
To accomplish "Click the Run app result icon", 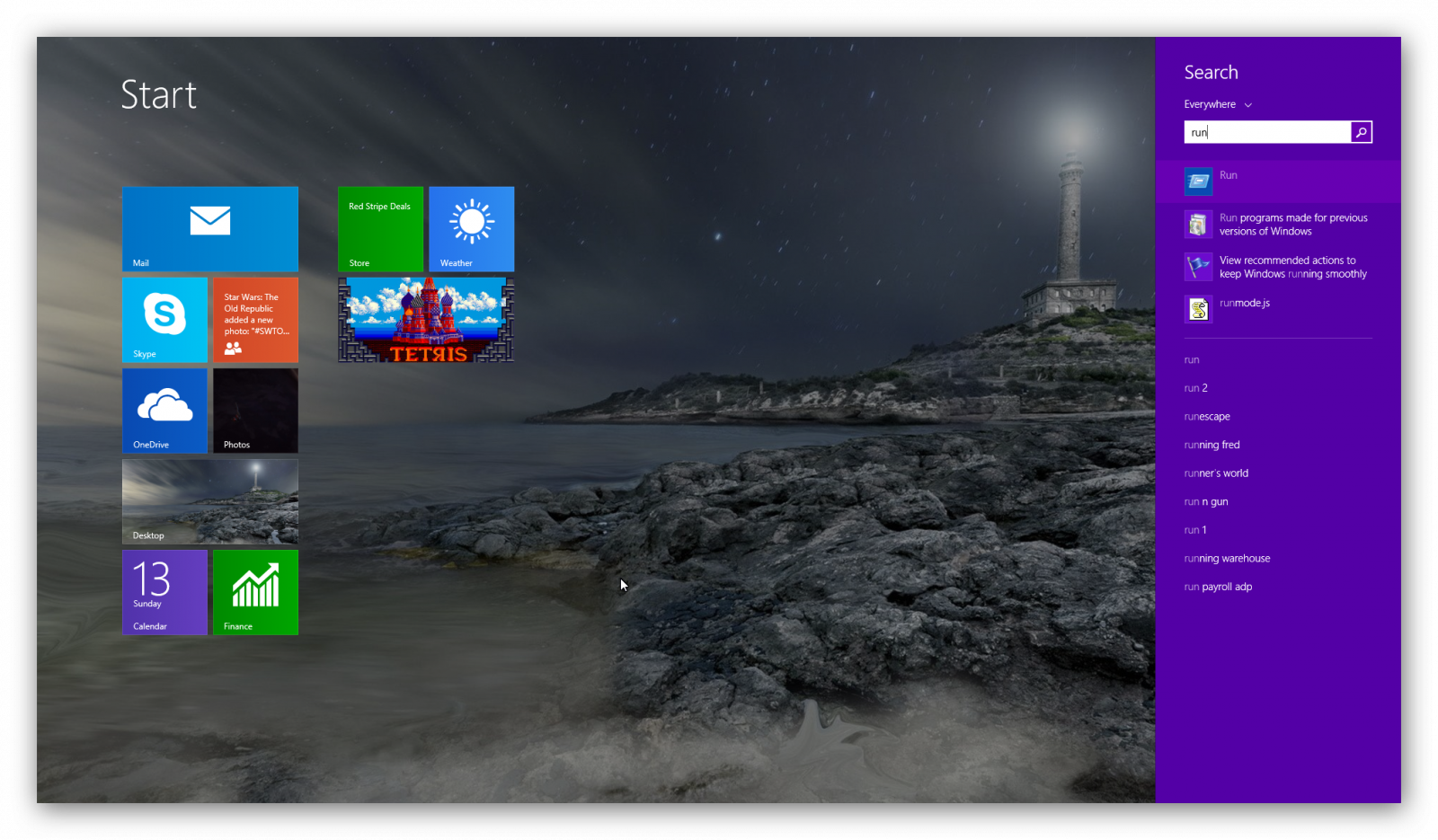I will point(1198,181).
